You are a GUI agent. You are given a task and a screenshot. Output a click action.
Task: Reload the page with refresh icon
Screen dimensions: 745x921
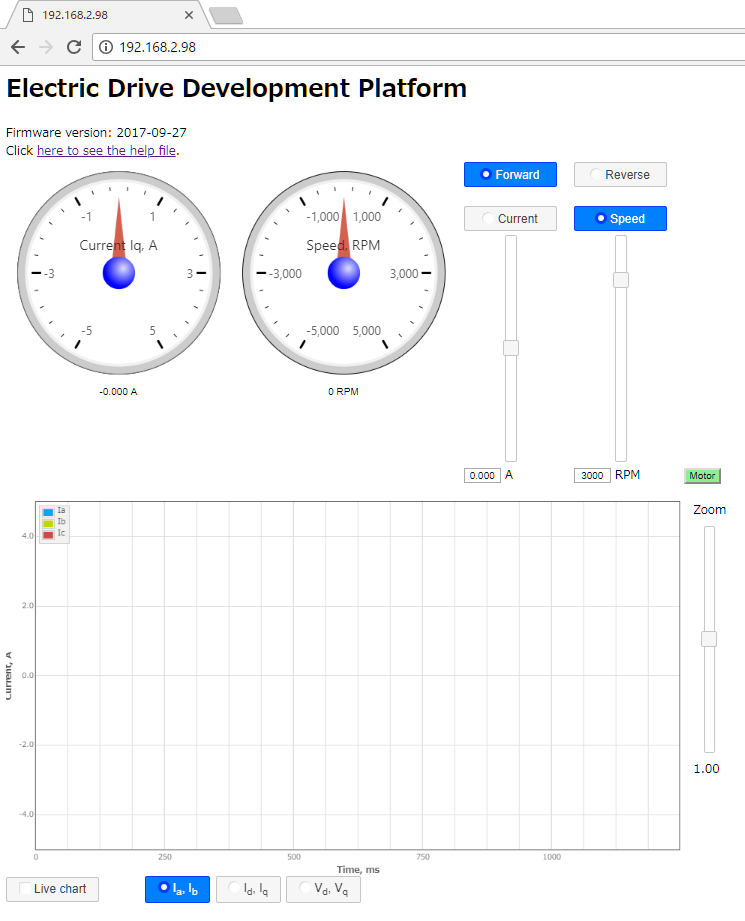(x=74, y=47)
